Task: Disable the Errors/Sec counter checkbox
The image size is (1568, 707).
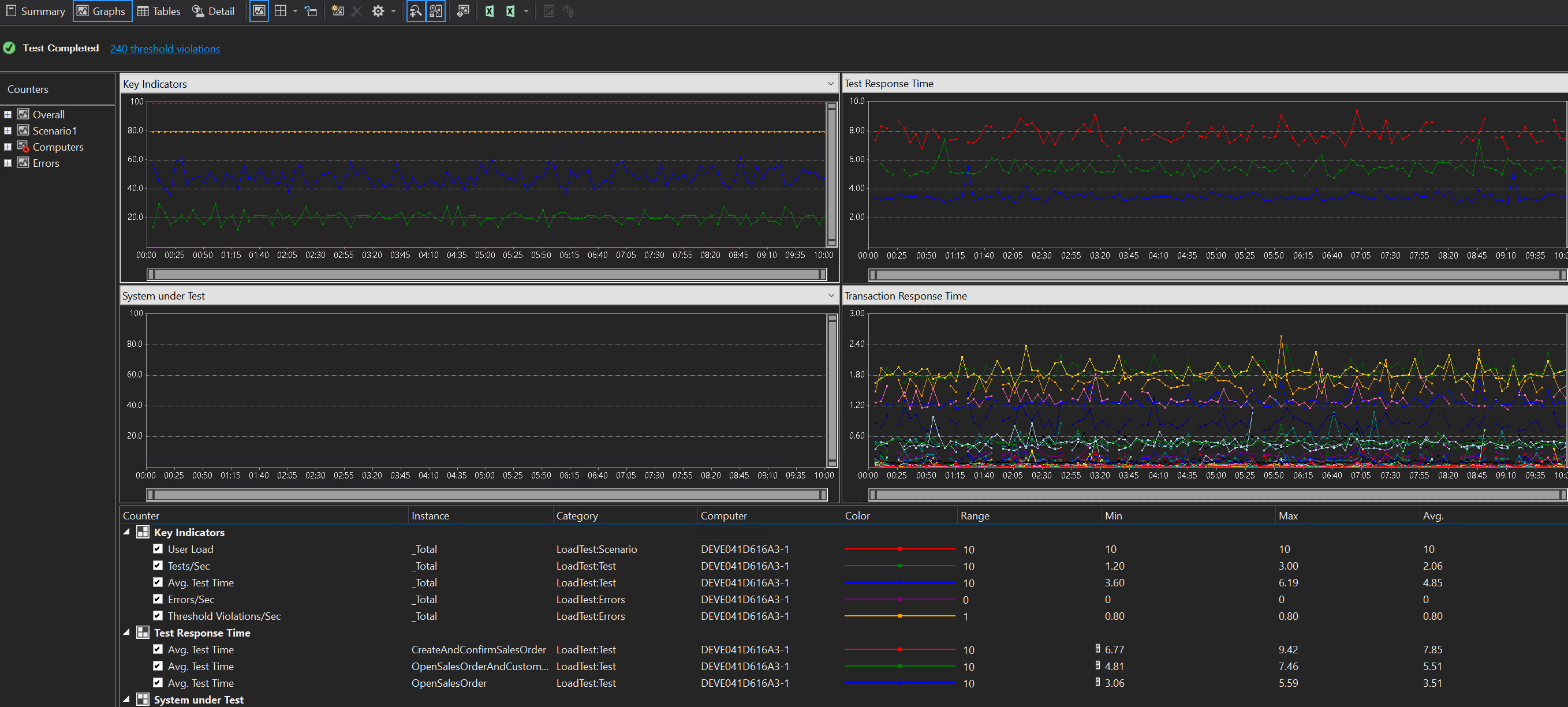Action: [158, 599]
